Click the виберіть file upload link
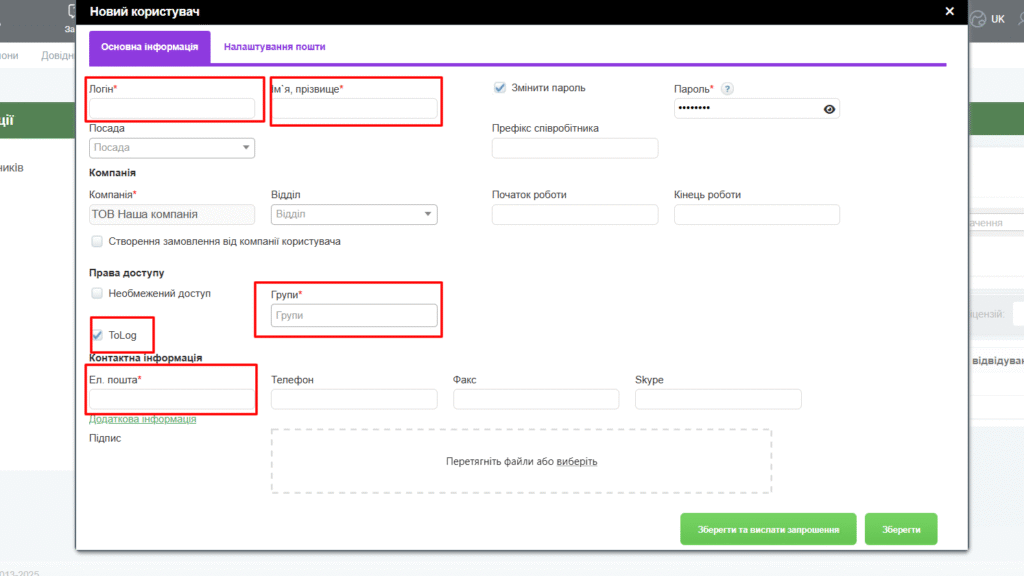Screen dimensions: 1024x576 coord(576,462)
